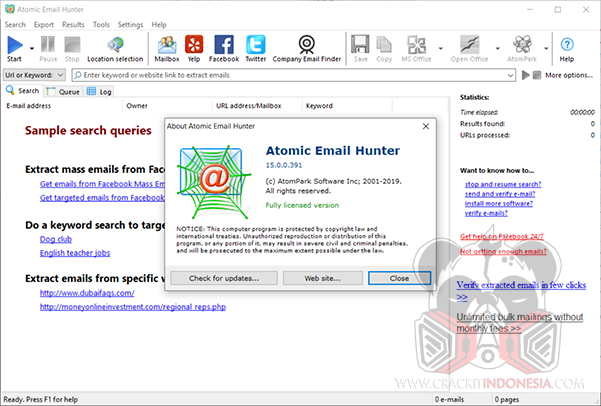
Task: Click the Save toolbar icon
Action: [x=360, y=49]
